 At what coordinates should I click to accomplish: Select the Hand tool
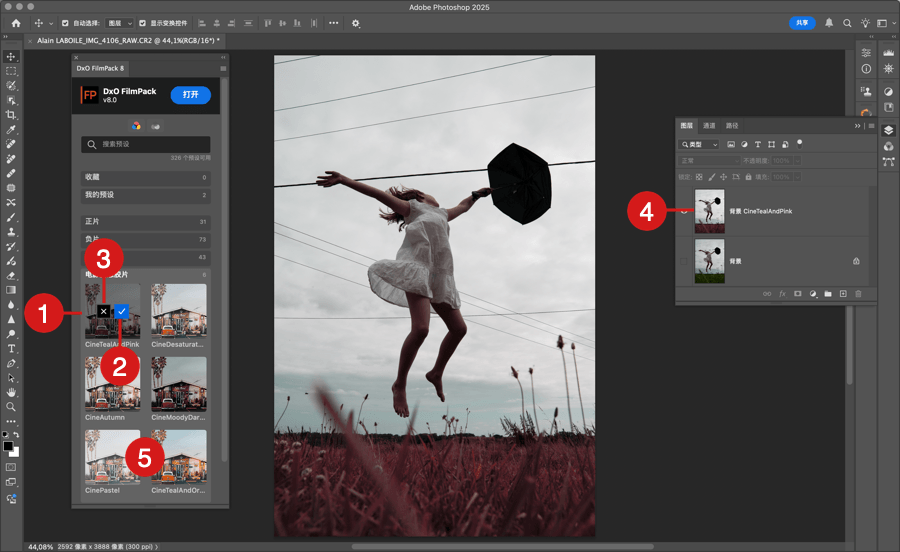[11, 392]
